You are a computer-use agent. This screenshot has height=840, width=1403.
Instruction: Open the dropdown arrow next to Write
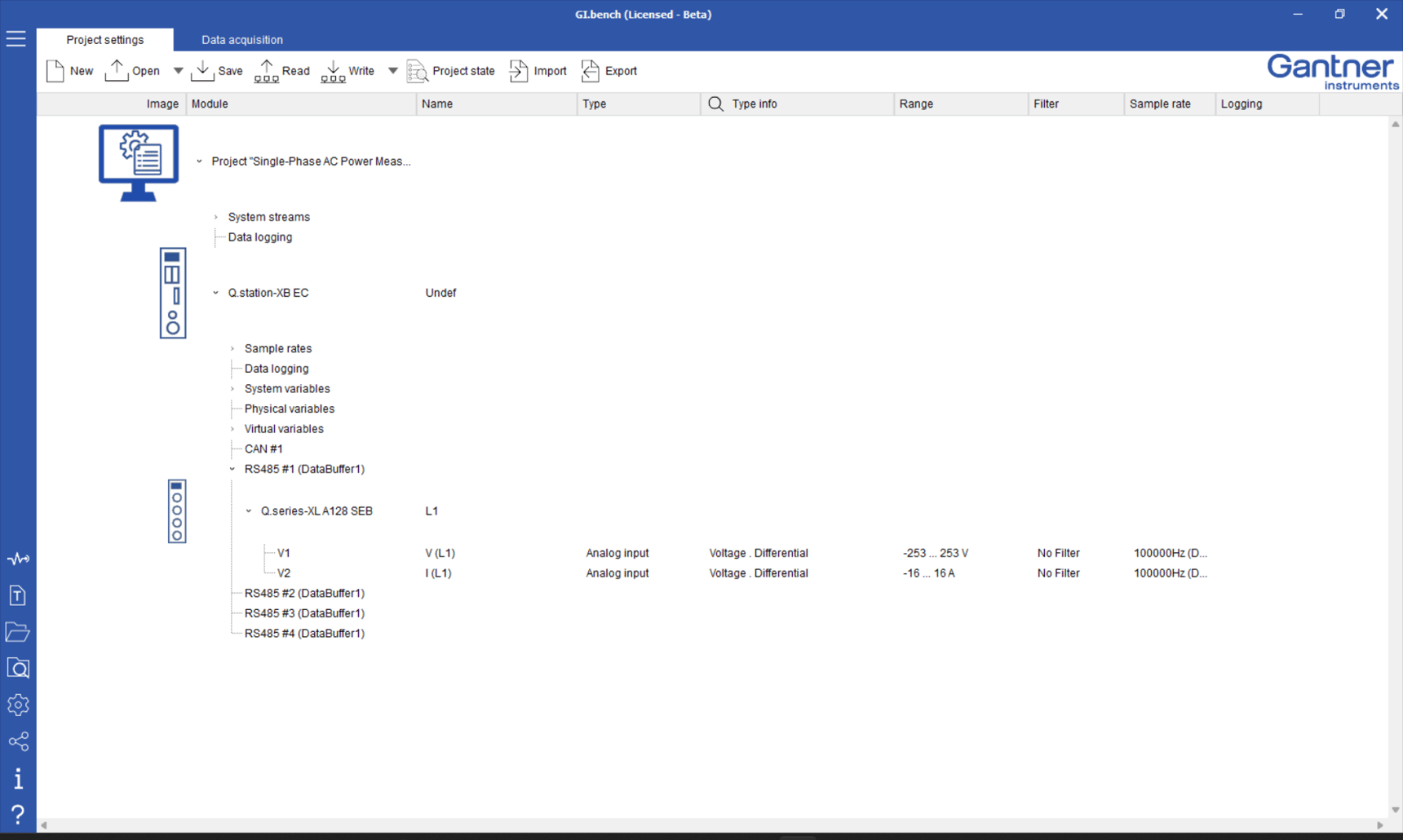point(392,71)
